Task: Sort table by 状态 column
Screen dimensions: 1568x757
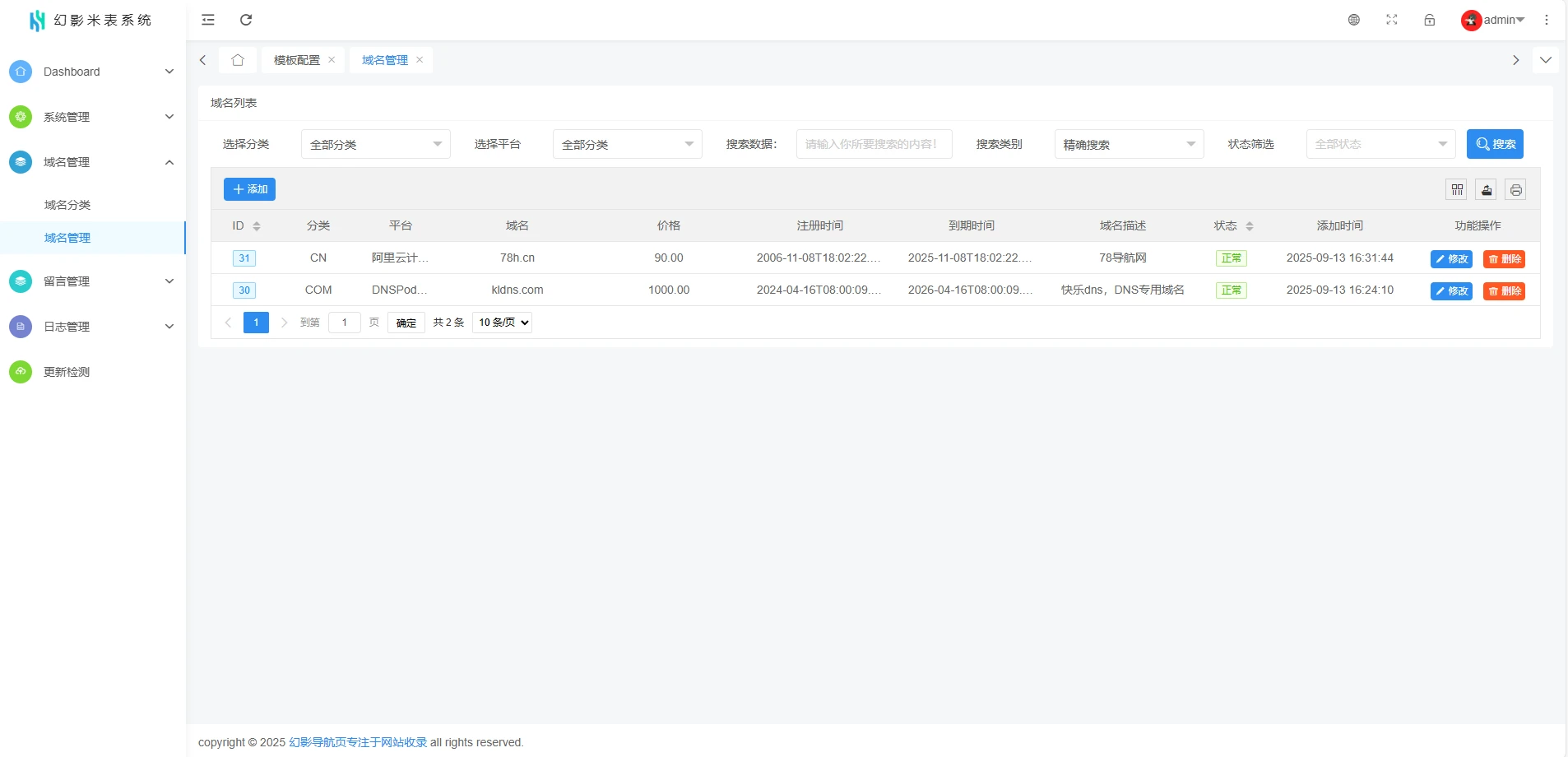Action: tap(1250, 226)
